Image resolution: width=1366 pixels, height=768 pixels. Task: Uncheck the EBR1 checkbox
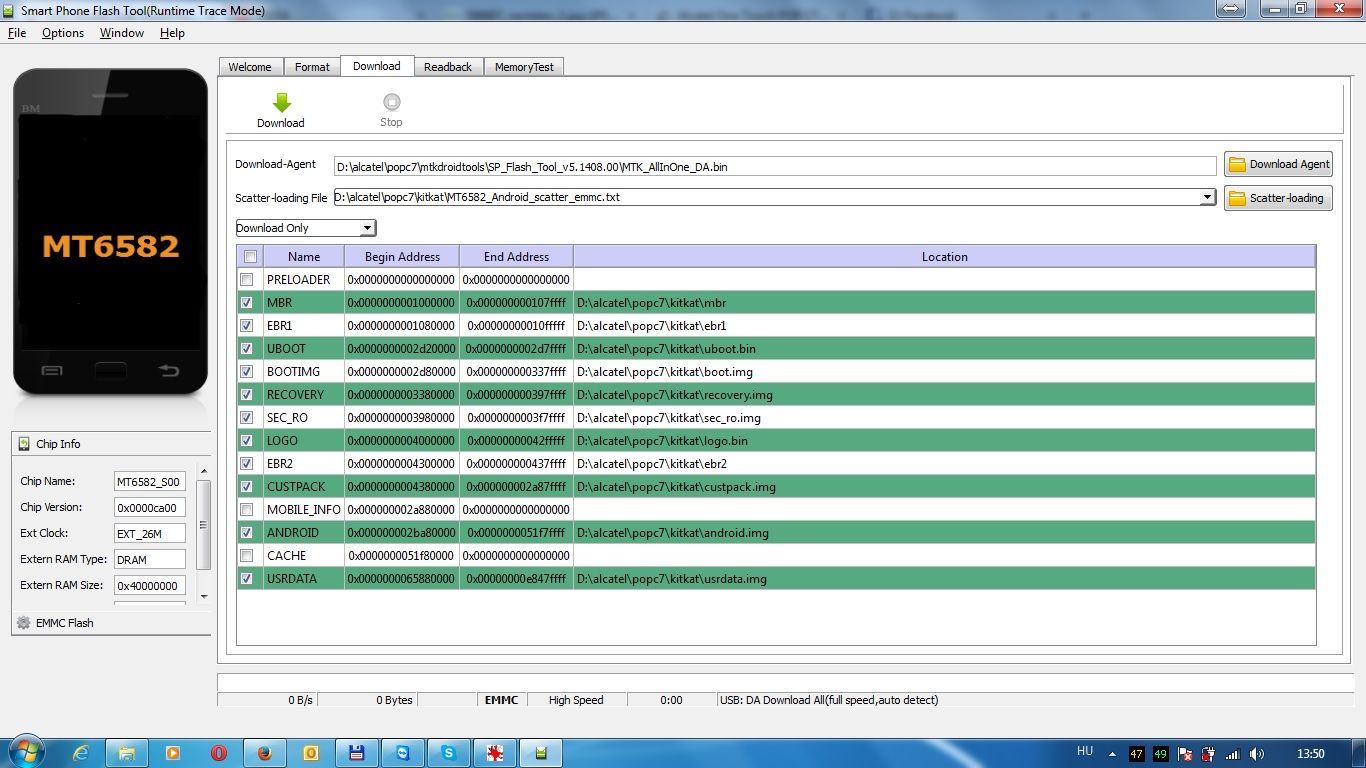tap(247, 326)
